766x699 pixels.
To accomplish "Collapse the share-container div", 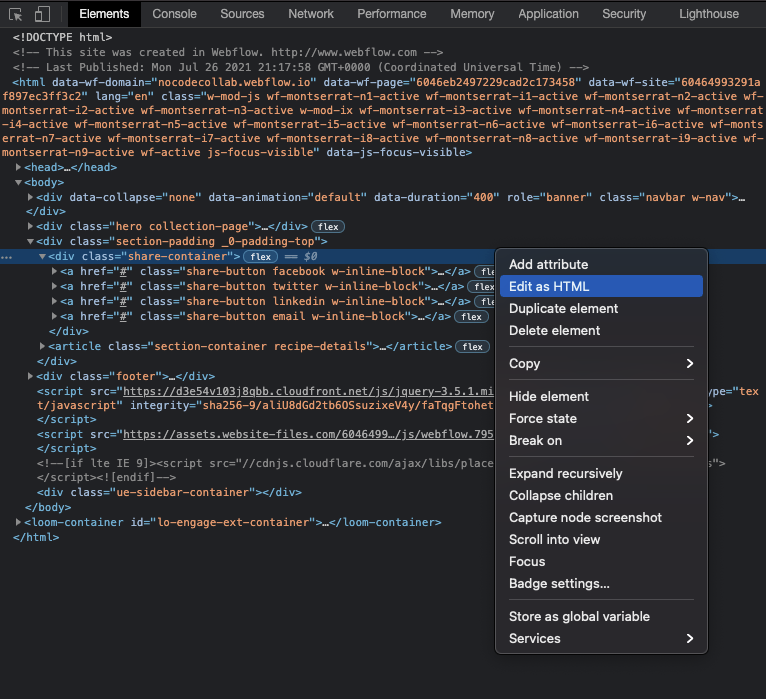I will [x=43, y=256].
